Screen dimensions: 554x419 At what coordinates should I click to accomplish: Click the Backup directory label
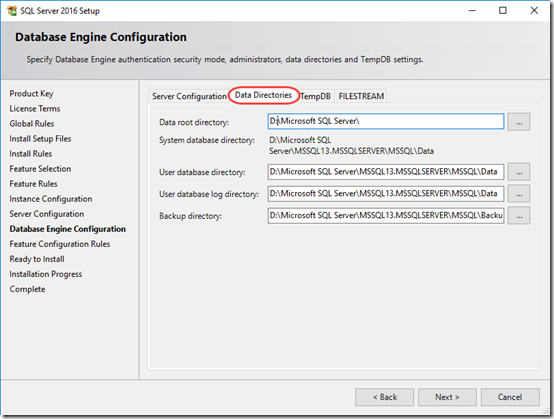(190, 216)
